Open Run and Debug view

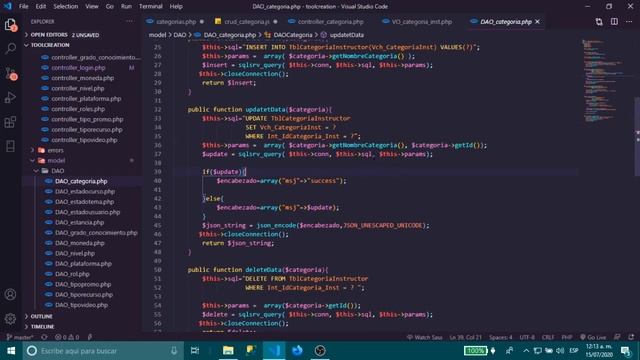coord(10,98)
